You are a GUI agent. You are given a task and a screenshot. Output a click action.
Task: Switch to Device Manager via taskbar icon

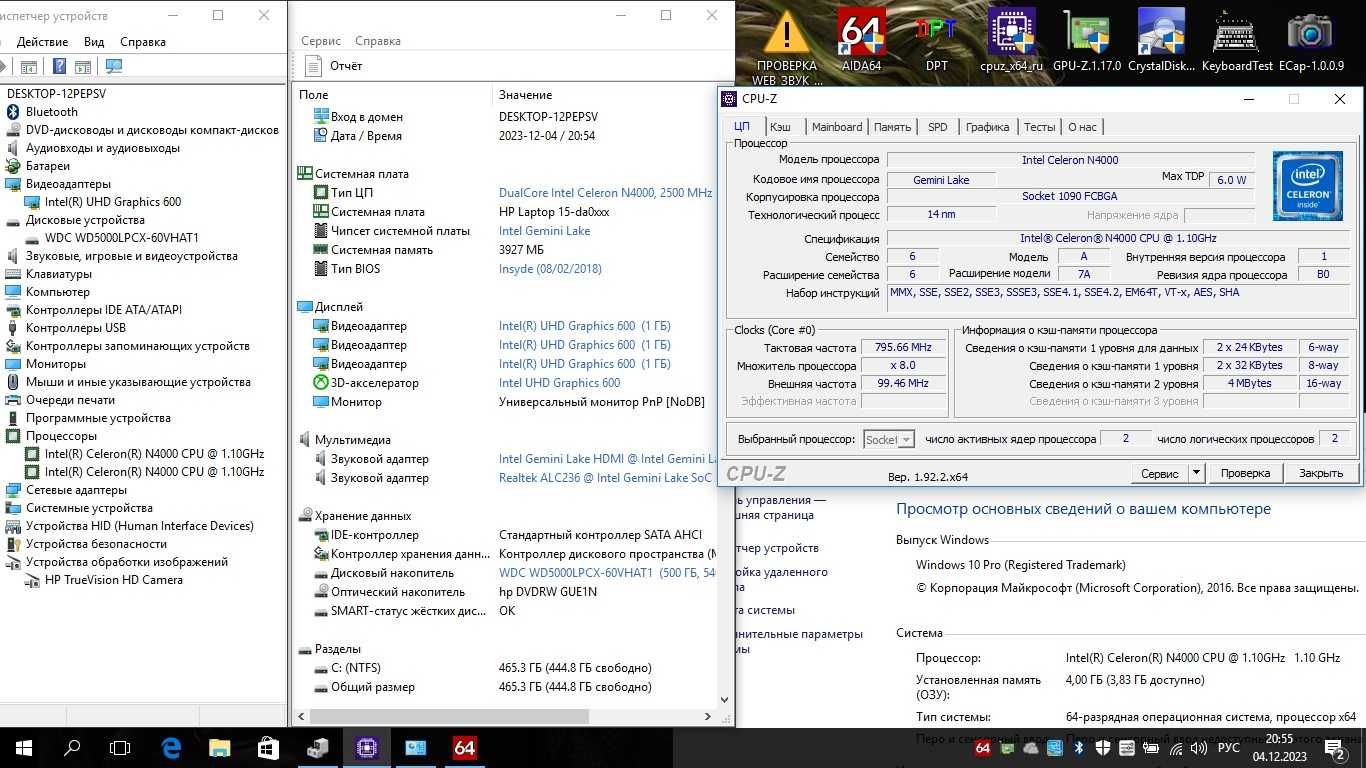pyautogui.click(x=317, y=747)
